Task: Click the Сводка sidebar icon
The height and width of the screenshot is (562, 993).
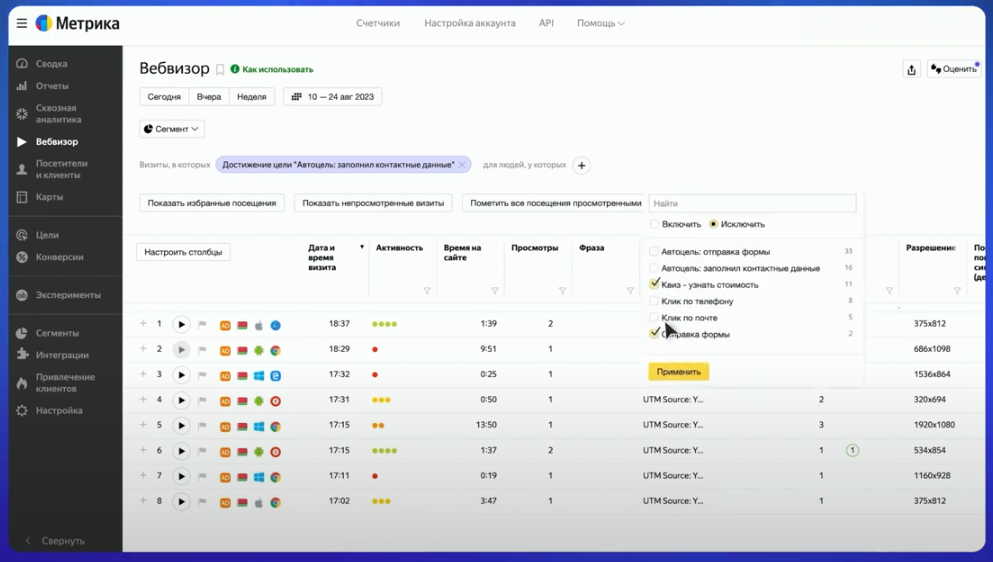Action: click(22, 63)
